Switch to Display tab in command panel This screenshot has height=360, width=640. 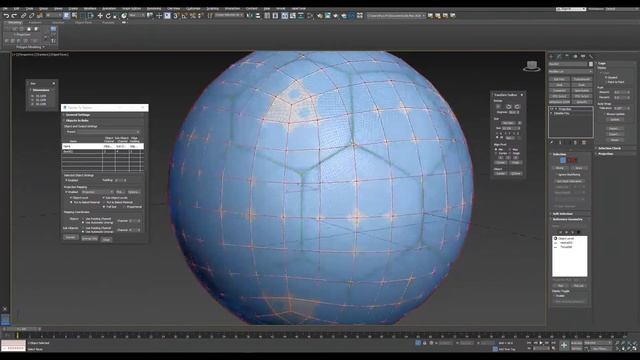[583, 56]
